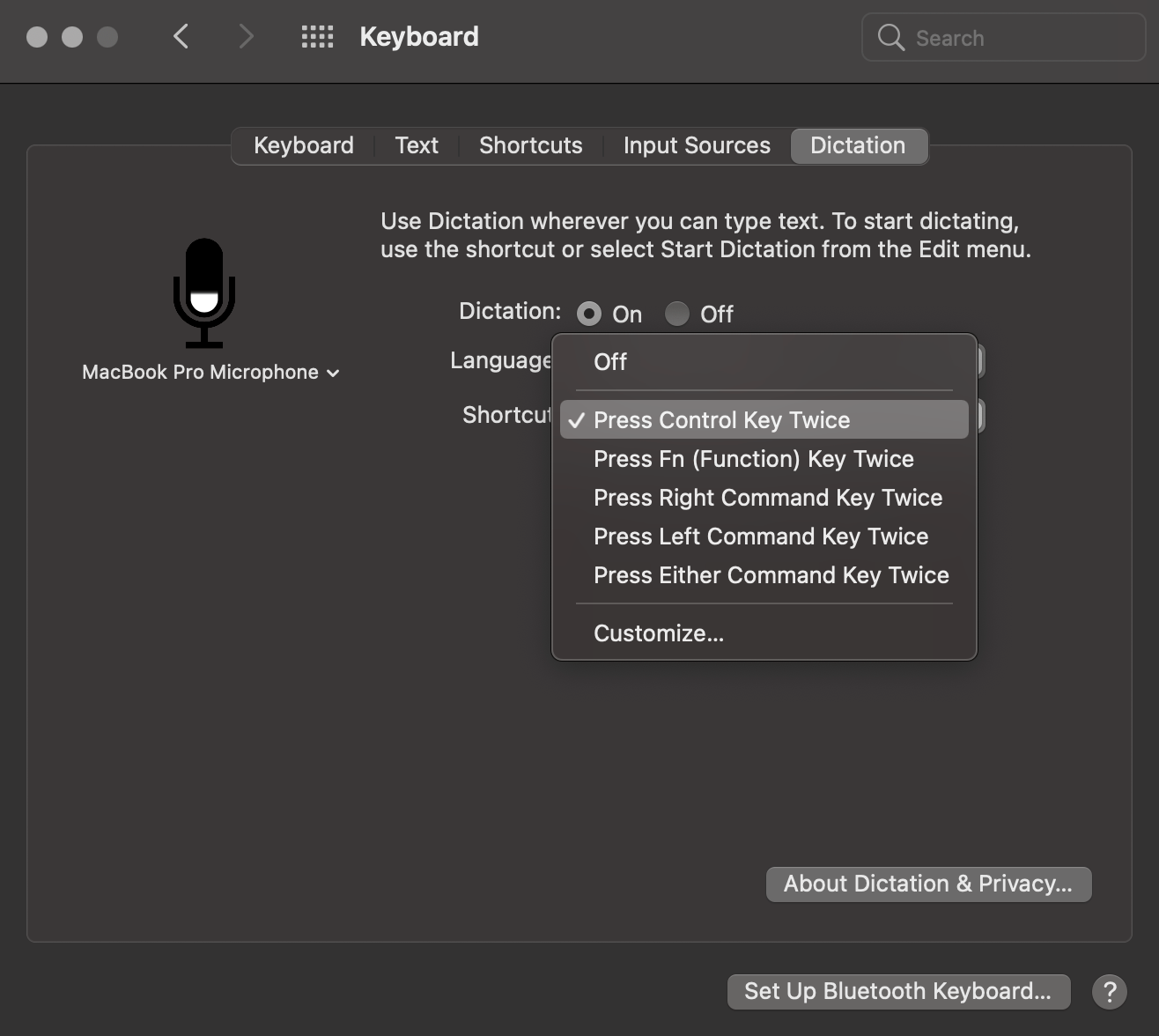
Task: Turn Dictation on
Action: 589,314
